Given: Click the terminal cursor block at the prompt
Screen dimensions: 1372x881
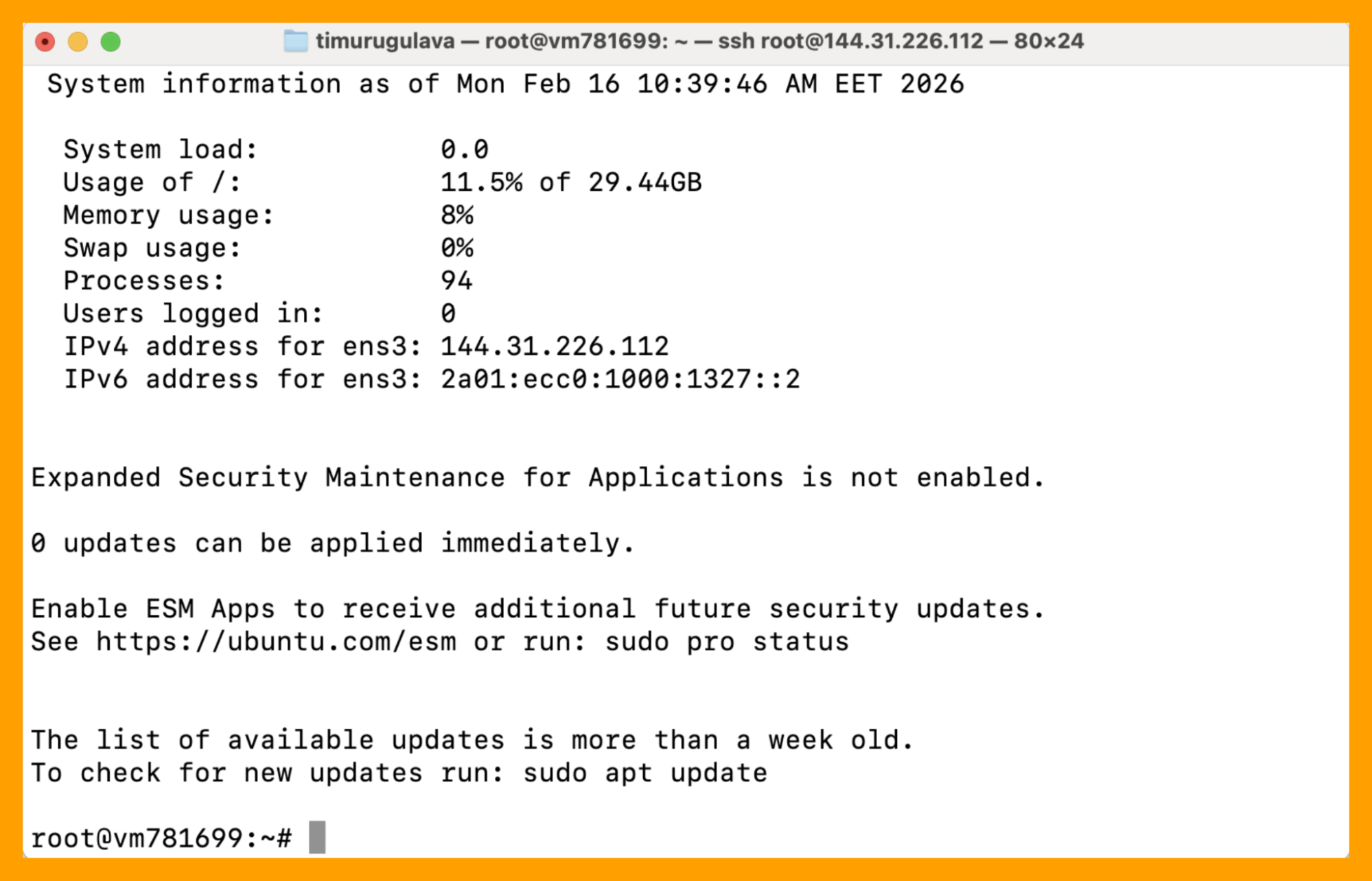Looking at the screenshot, I should click(x=317, y=838).
